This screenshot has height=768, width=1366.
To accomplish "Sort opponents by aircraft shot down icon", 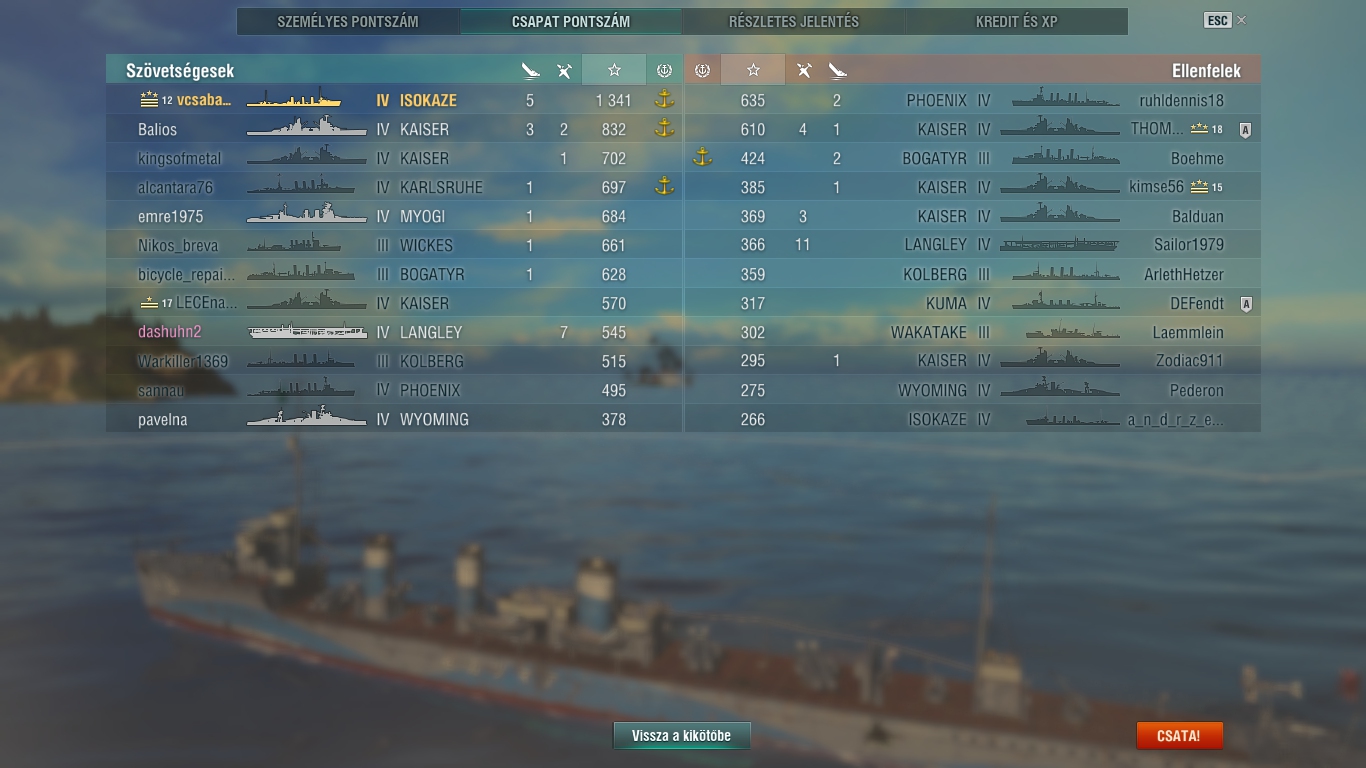I will point(803,70).
